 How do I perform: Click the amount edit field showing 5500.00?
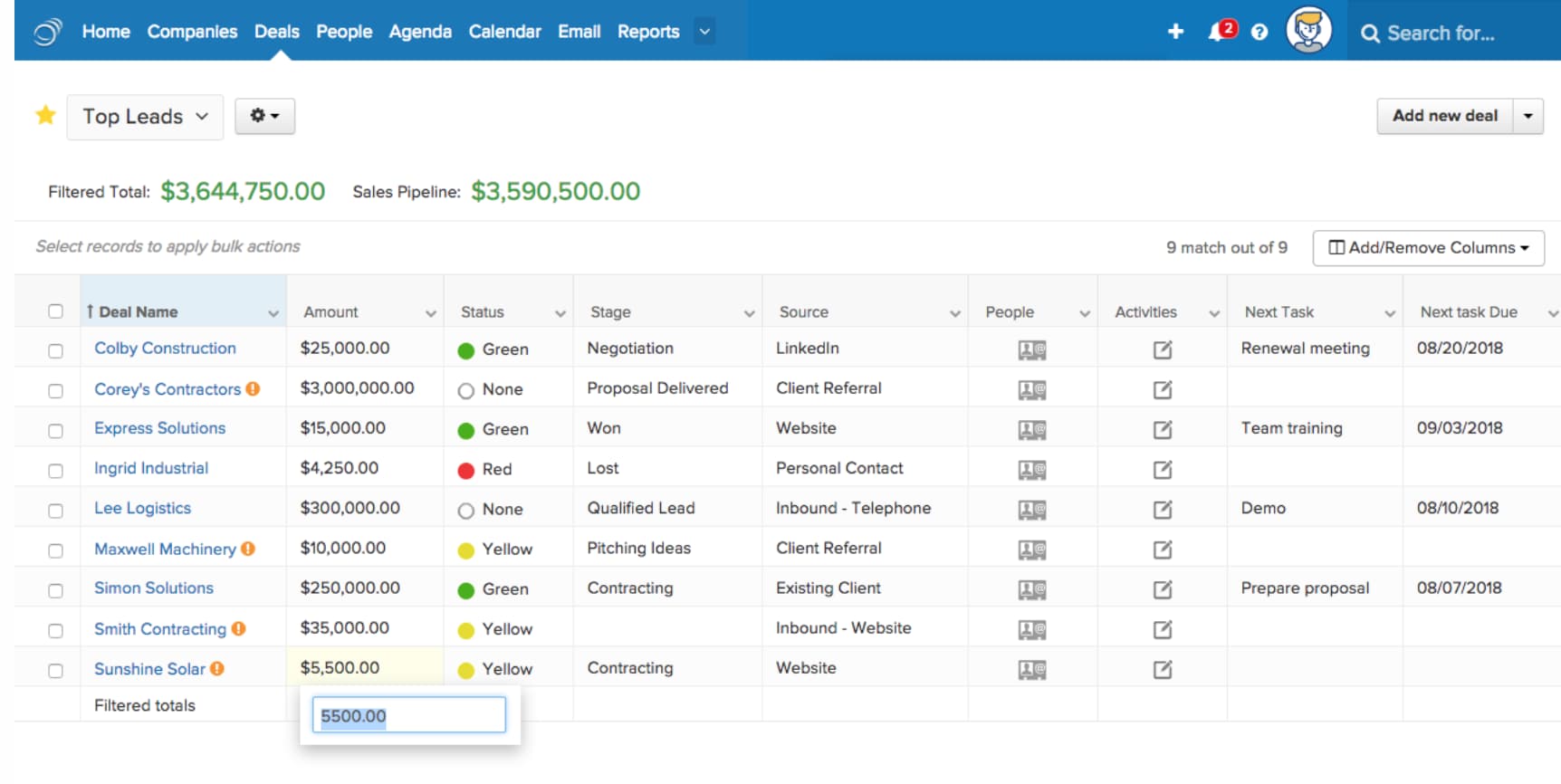(408, 716)
